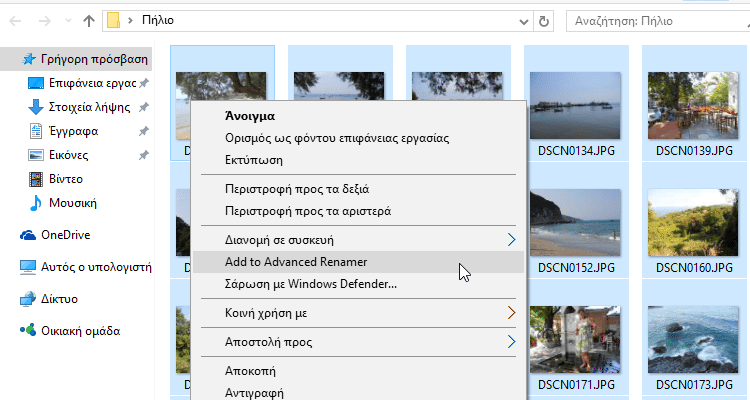Image resolution: width=750 pixels, height=400 pixels.
Task: Choose Περιστροφή προς τα αριστερά
Action: pyautogui.click(x=358, y=211)
